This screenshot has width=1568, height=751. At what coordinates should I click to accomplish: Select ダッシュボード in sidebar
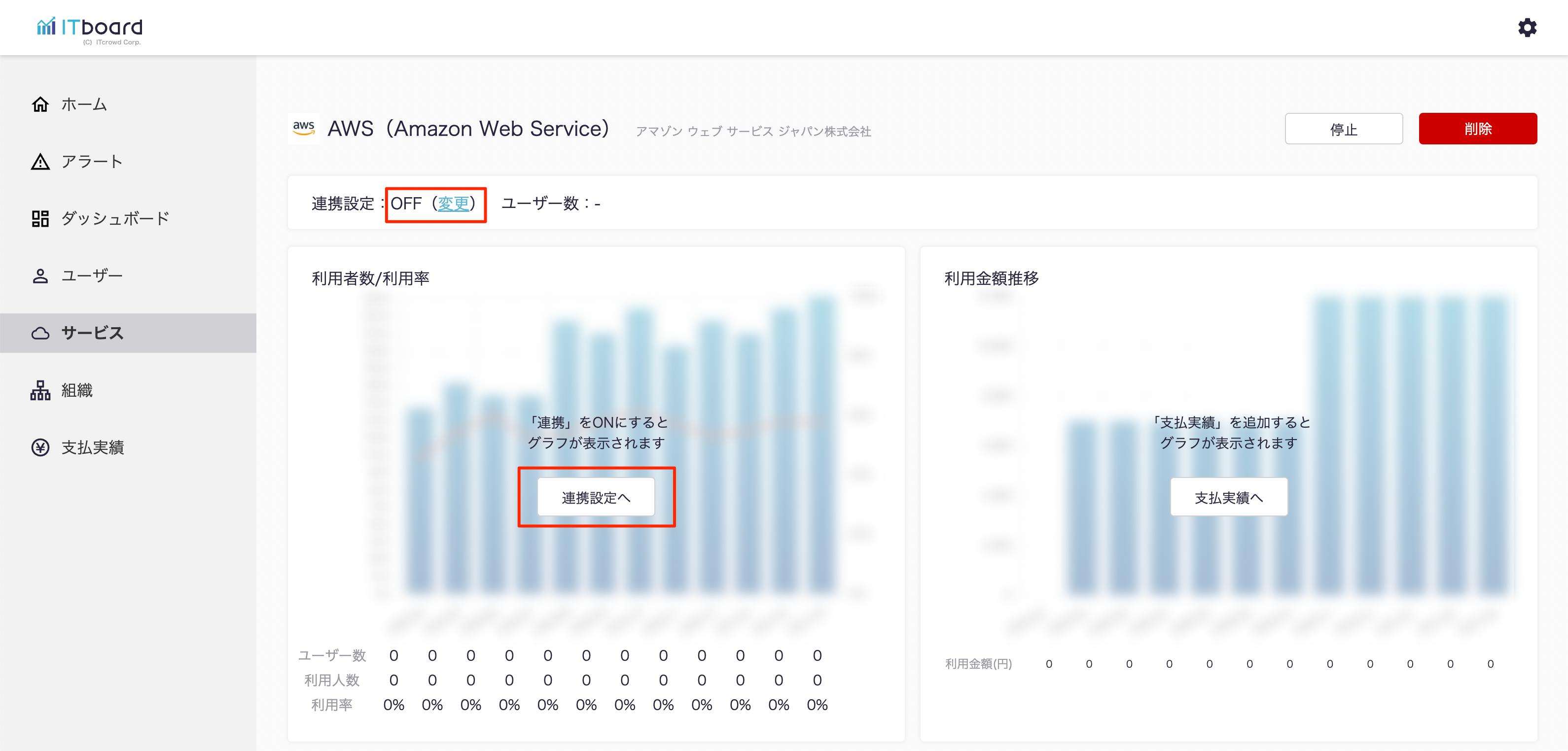pyautogui.click(x=115, y=219)
